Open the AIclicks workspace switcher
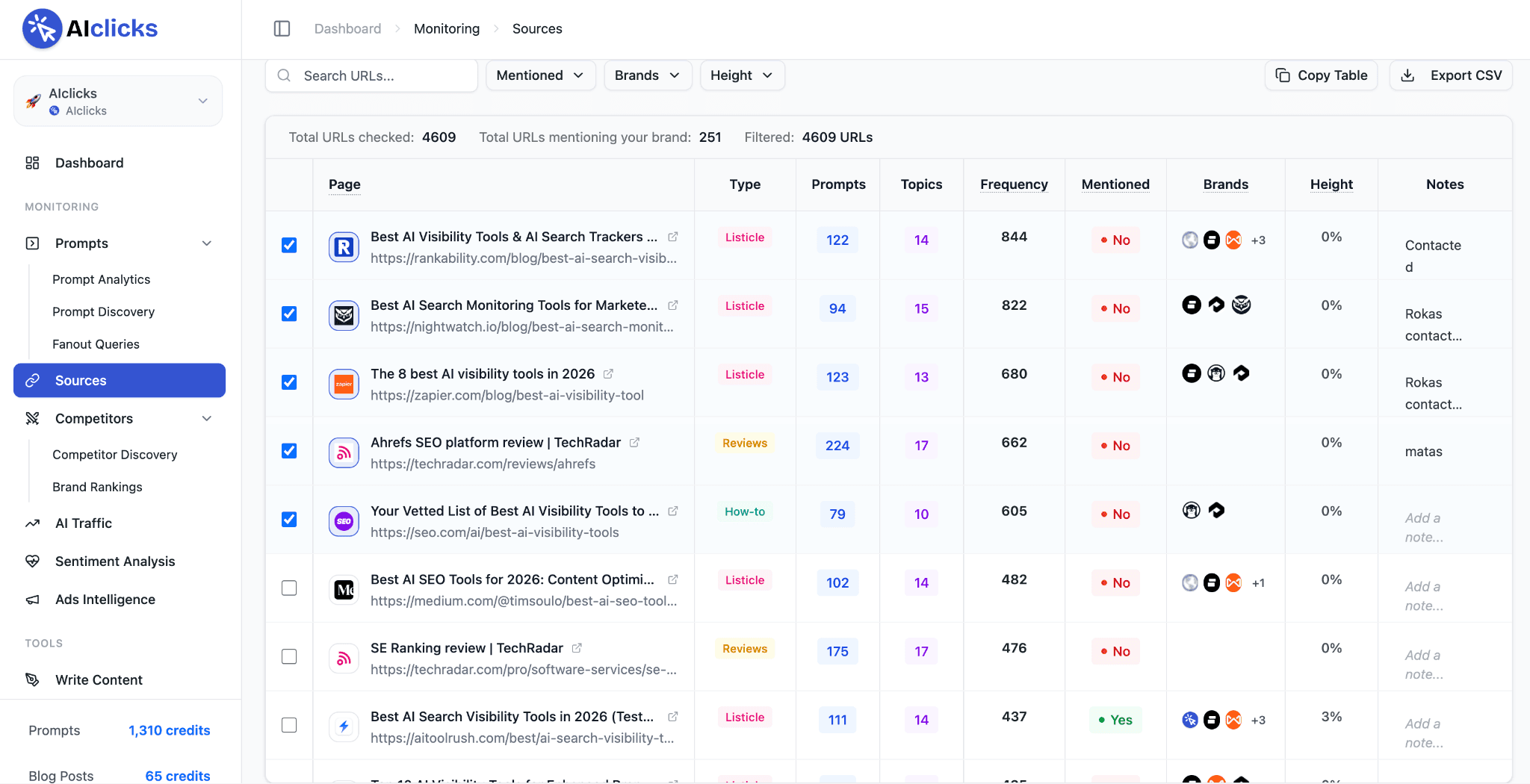Screen dimensions: 1530x784 [x=118, y=101]
